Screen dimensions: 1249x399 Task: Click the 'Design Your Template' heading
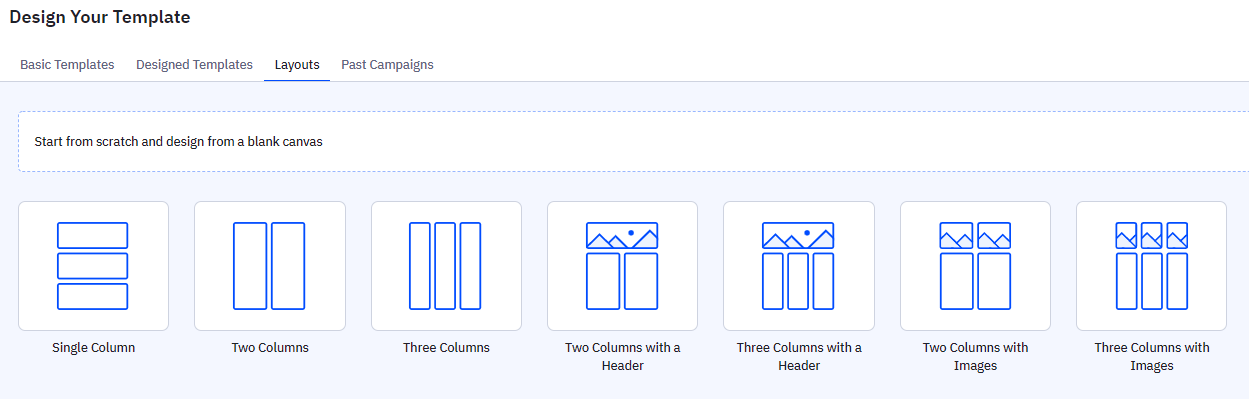(x=100, y=17)
